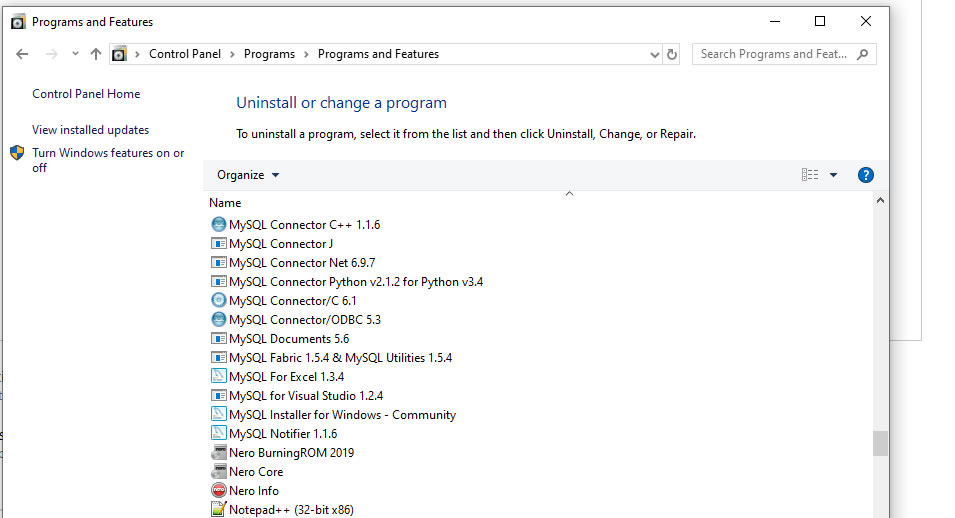The image size is (955, 518).
Task: Open the Organize dropdown menu
Action: point(248,175)
